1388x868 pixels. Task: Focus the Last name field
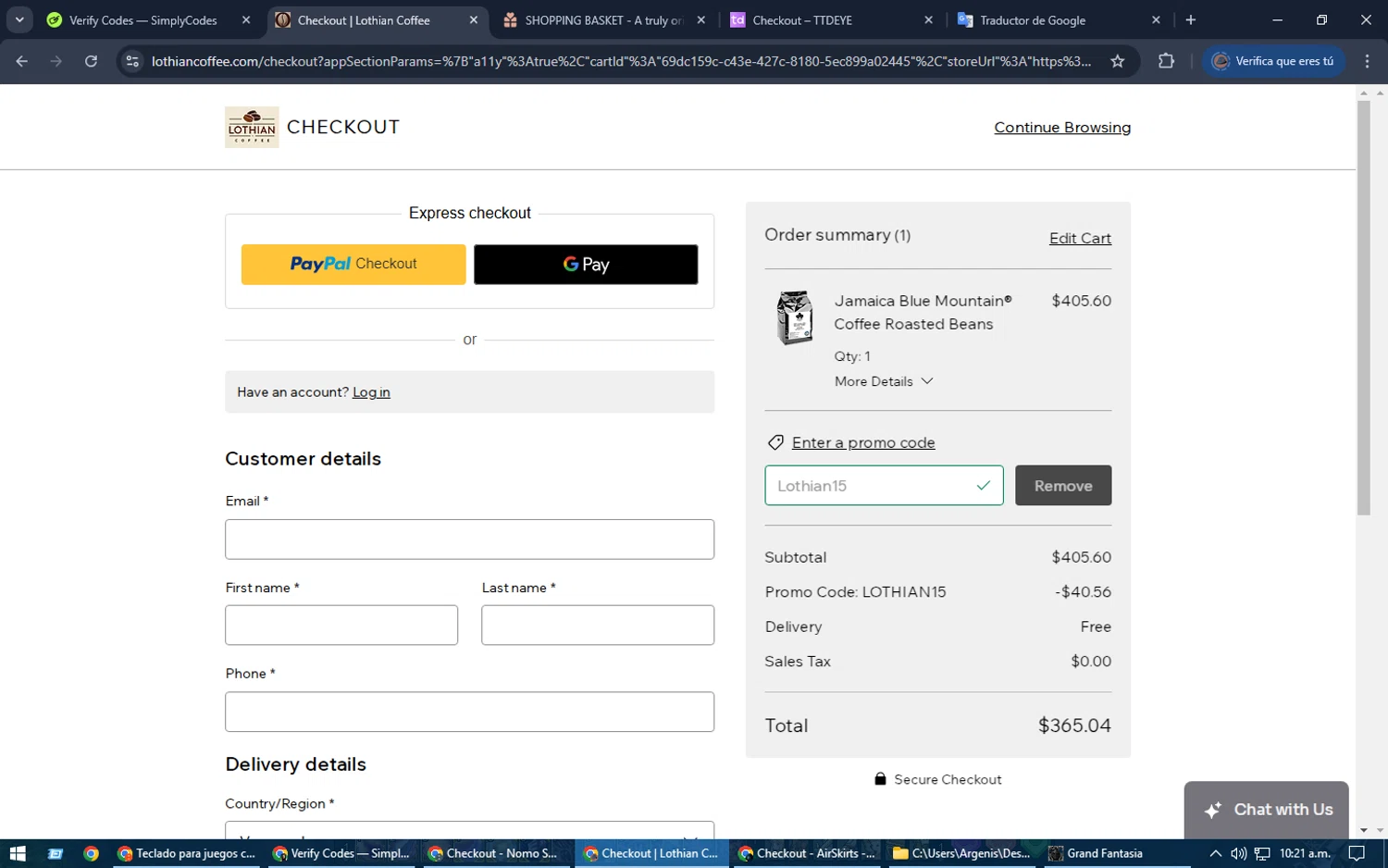click(598, 626)
